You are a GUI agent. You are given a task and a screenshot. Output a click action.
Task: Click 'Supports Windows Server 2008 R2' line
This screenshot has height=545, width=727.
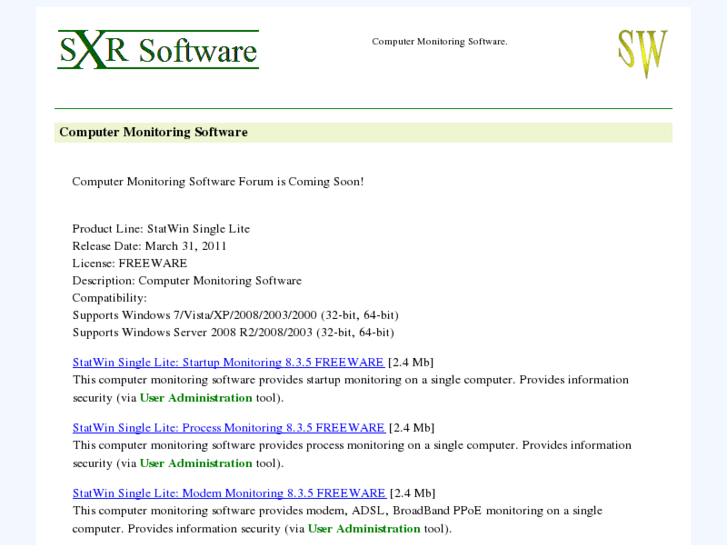click(233, 333)
